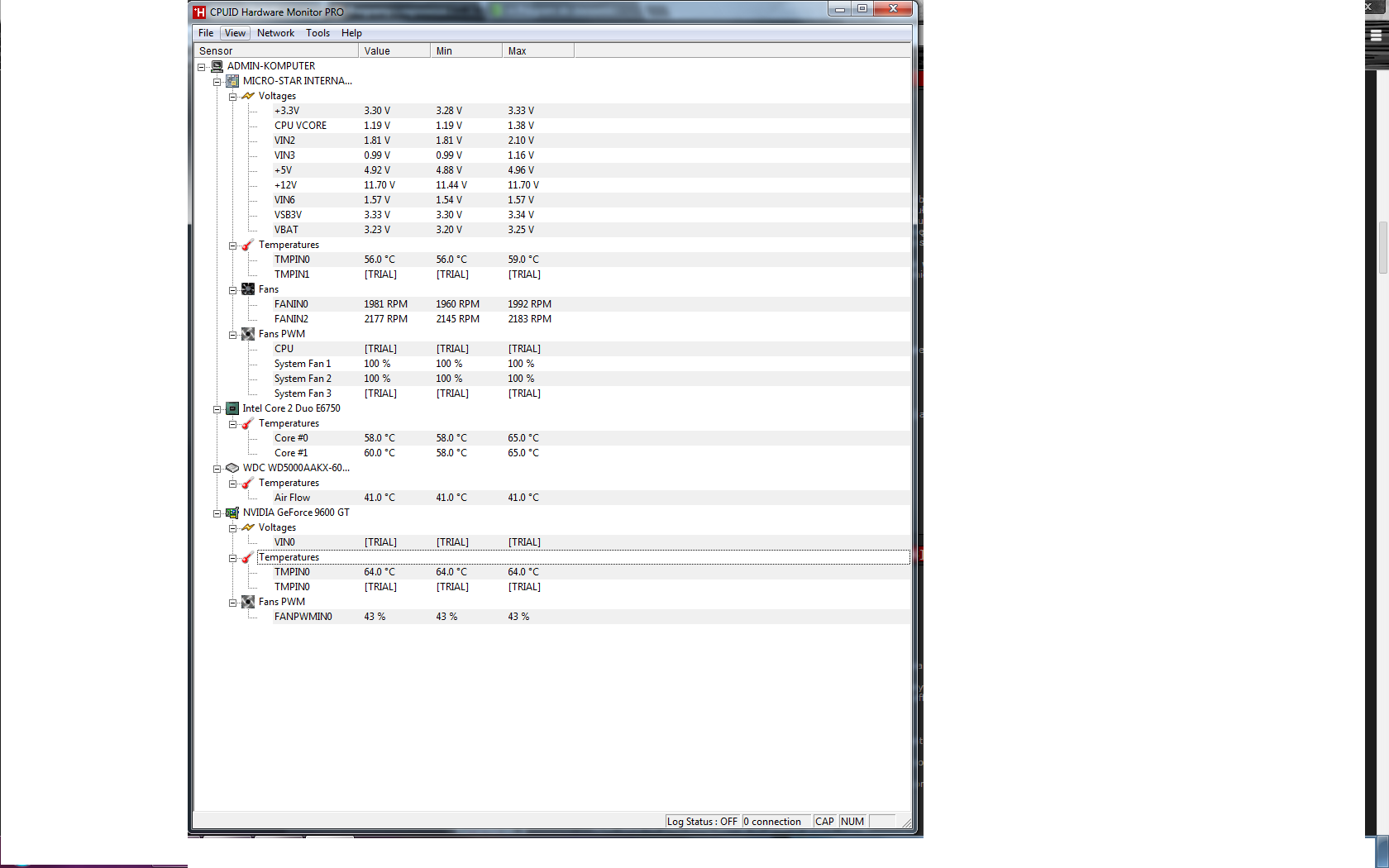1389x868 pixels.
Task: Collapse the motherboard Fans PWM group
Action: click(232, 335)
